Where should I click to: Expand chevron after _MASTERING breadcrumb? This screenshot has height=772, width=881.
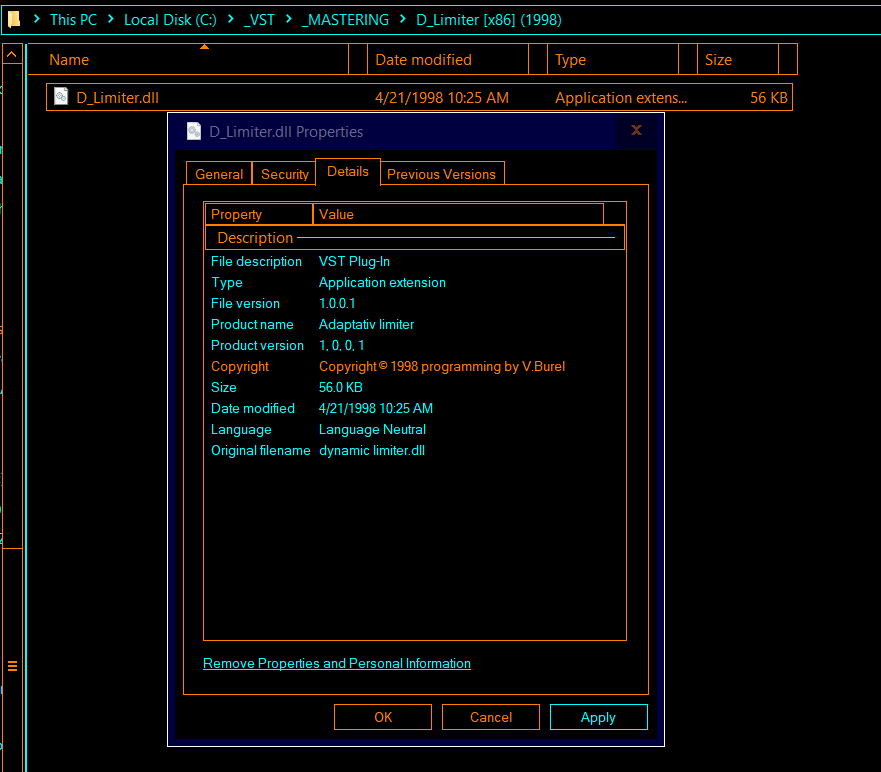pyautogui.click(x=403, y=20)
